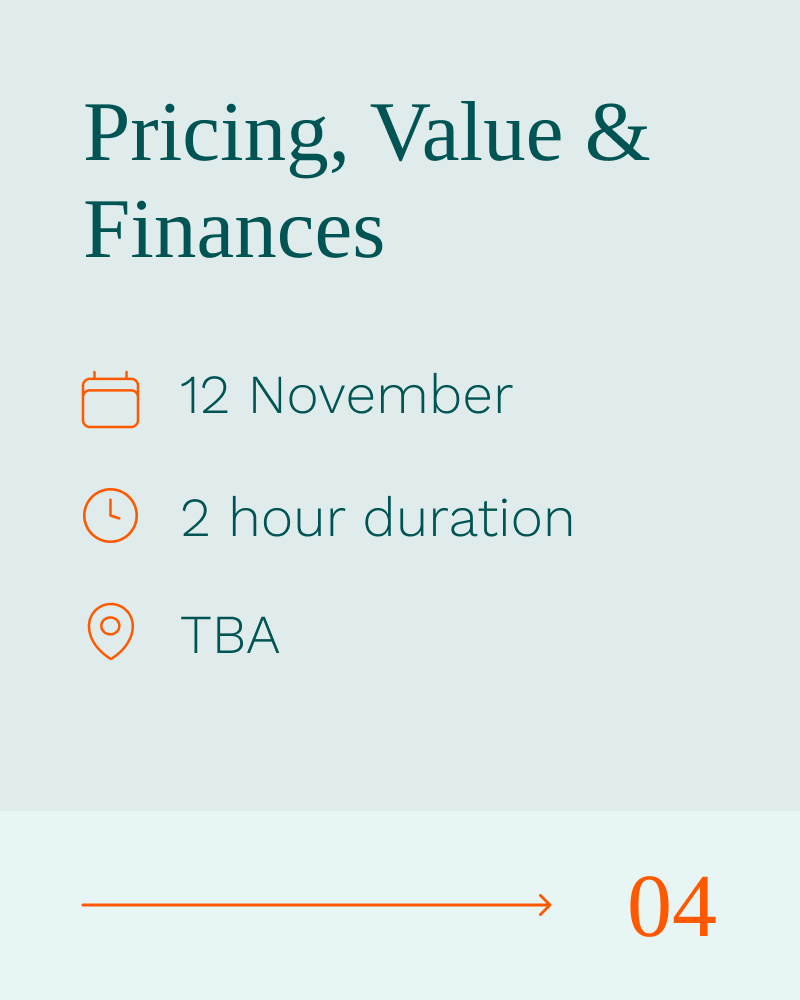800x1000 pixels.
Task: Click the number 12 beside calendar icon
Action: (204, 396)
